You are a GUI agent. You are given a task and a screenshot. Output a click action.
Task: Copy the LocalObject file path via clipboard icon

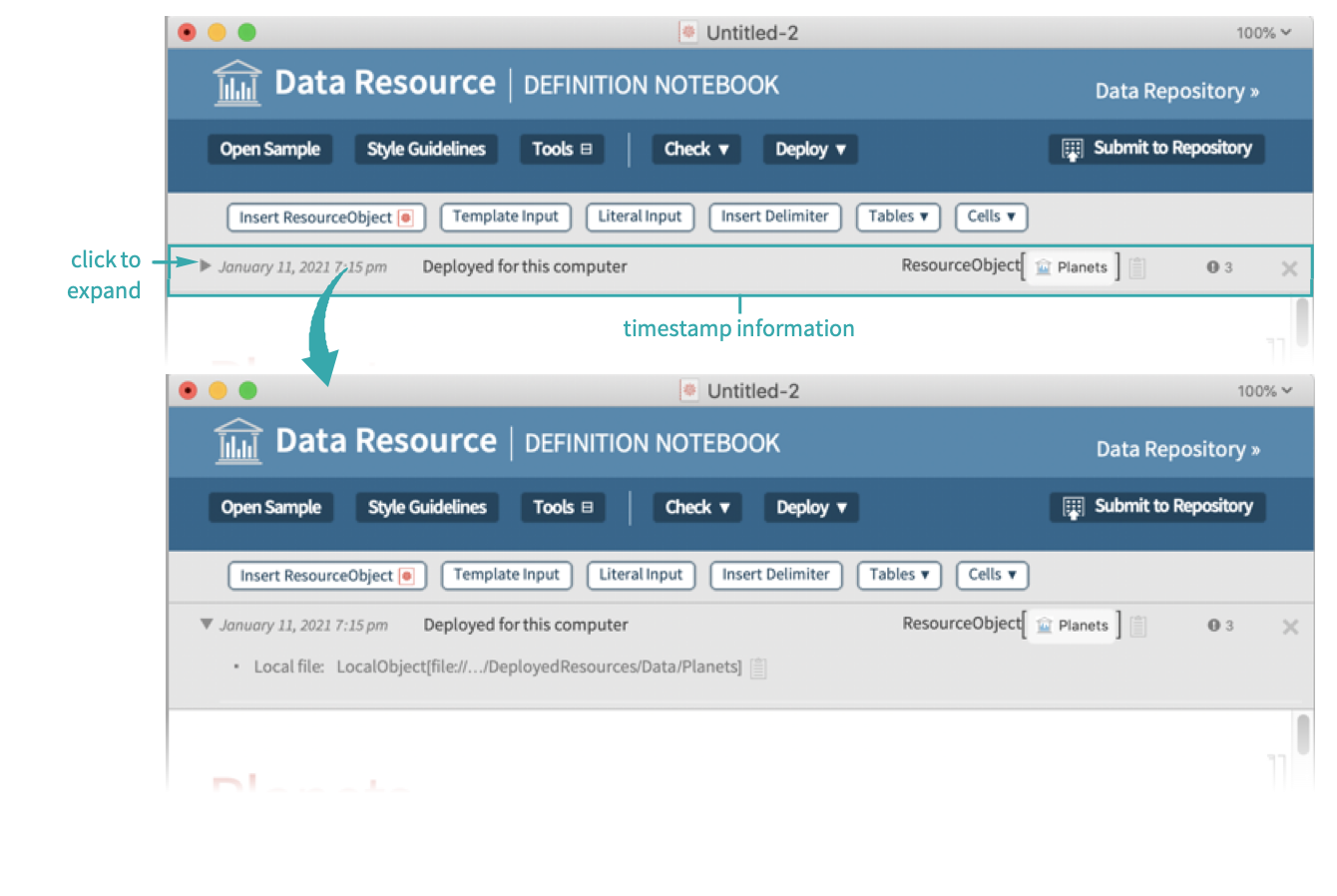click(x=758, y=668)
